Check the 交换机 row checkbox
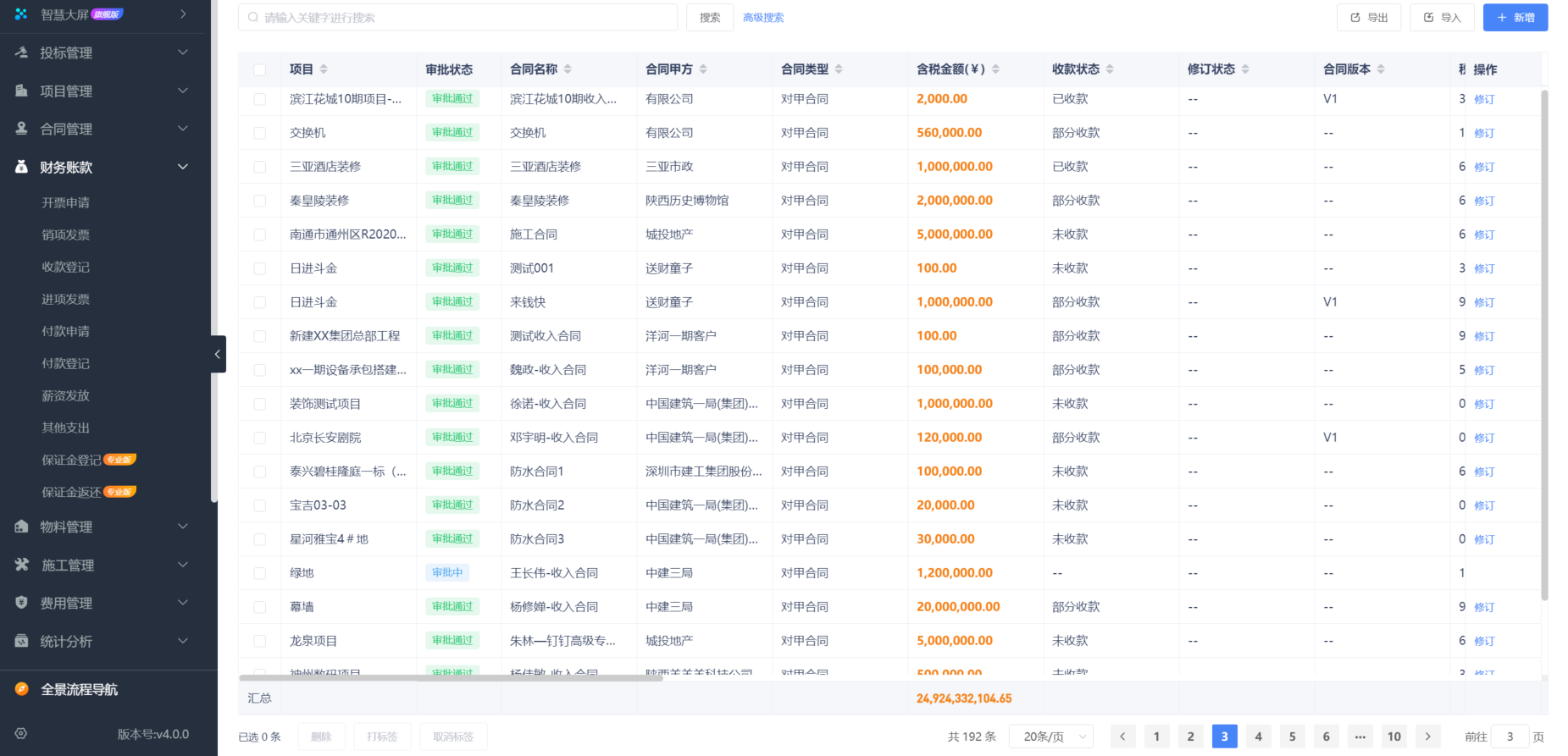The image size is (1568, 756). pos(259,133)
